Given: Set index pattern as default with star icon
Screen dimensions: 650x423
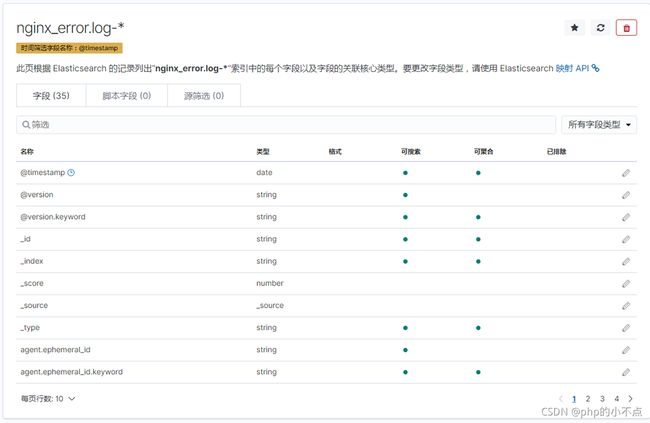Looking at the screenshot, I should [575, 28].
